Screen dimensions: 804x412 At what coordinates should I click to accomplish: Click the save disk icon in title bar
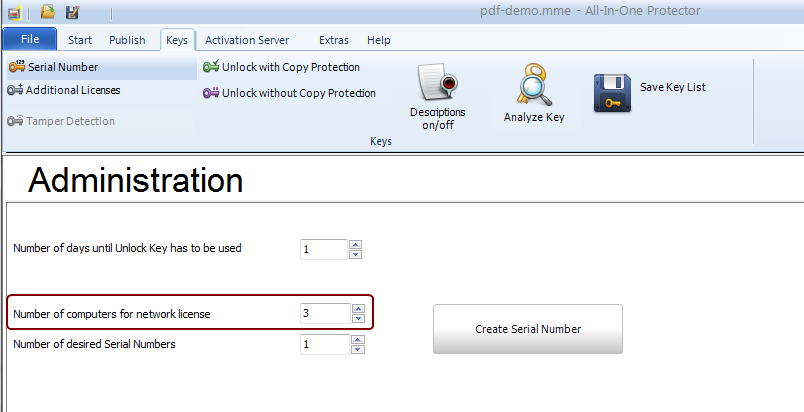coord(72,12)
